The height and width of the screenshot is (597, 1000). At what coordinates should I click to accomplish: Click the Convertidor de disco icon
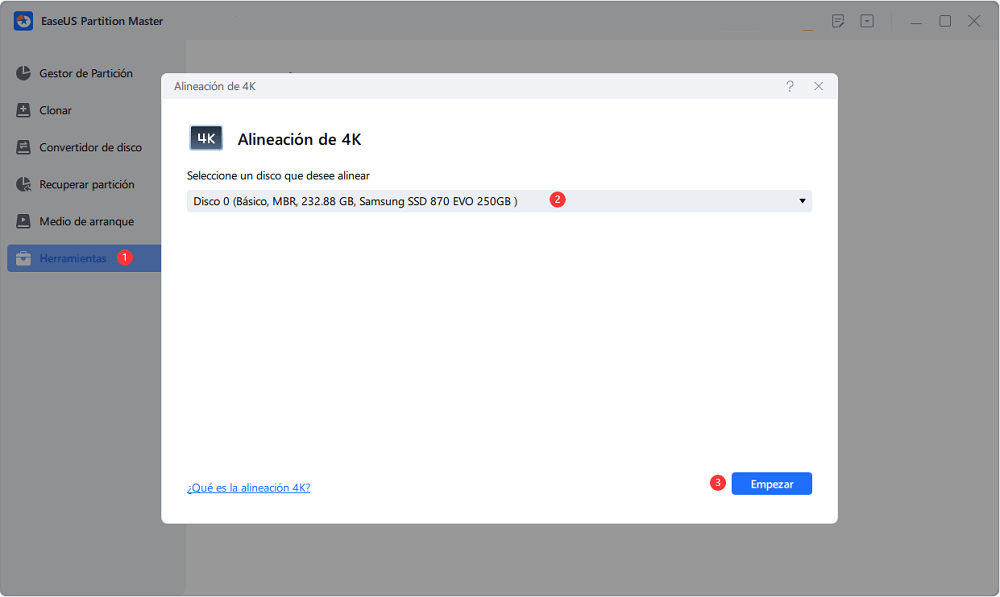click(24, 147)
